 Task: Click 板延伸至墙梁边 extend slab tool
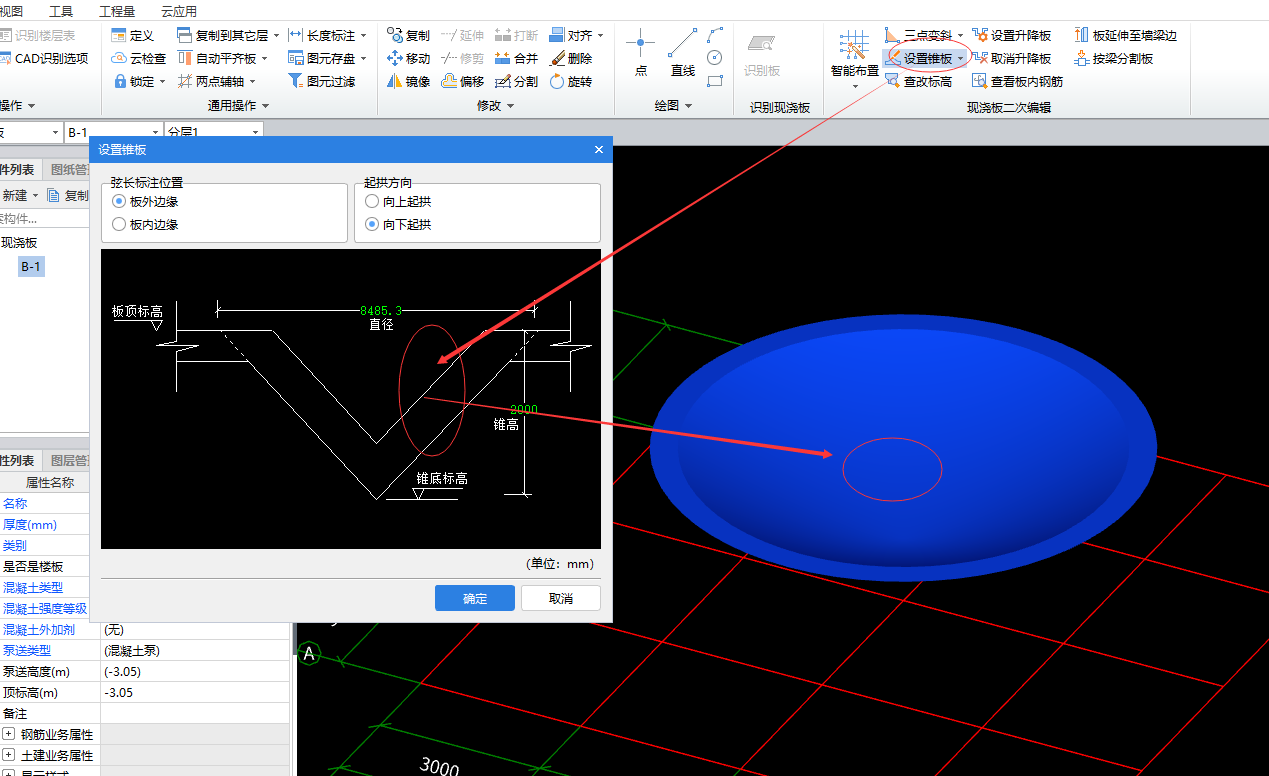click(1126, 35)
